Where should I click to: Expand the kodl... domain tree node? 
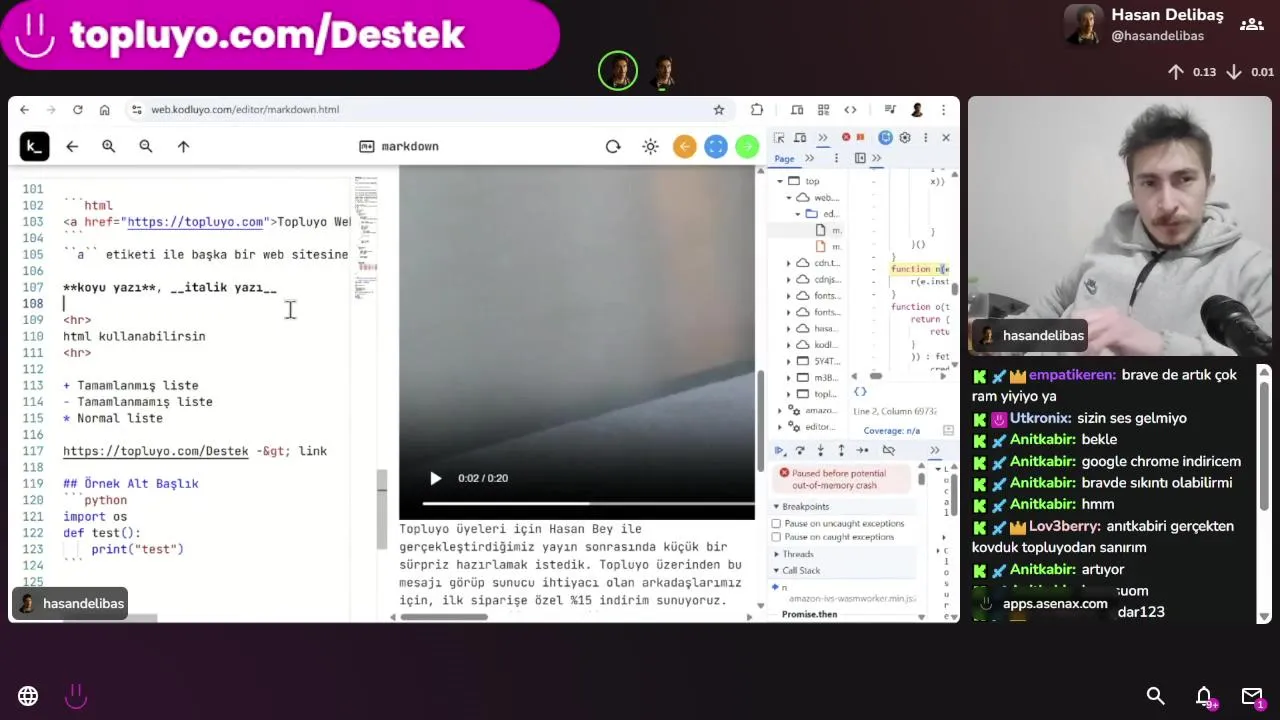coord(789,345)
